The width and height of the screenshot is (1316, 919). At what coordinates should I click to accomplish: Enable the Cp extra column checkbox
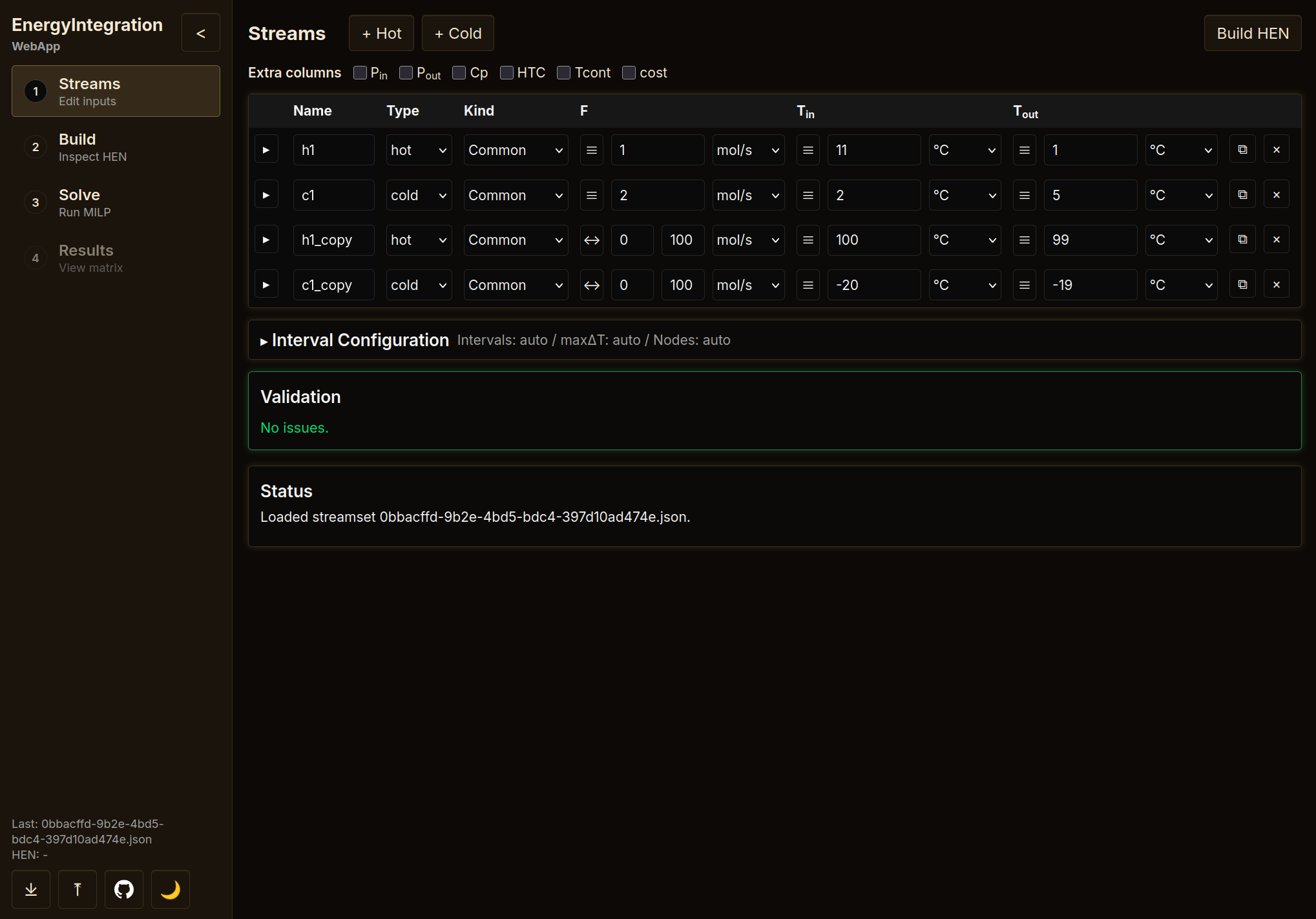(459, 72)
